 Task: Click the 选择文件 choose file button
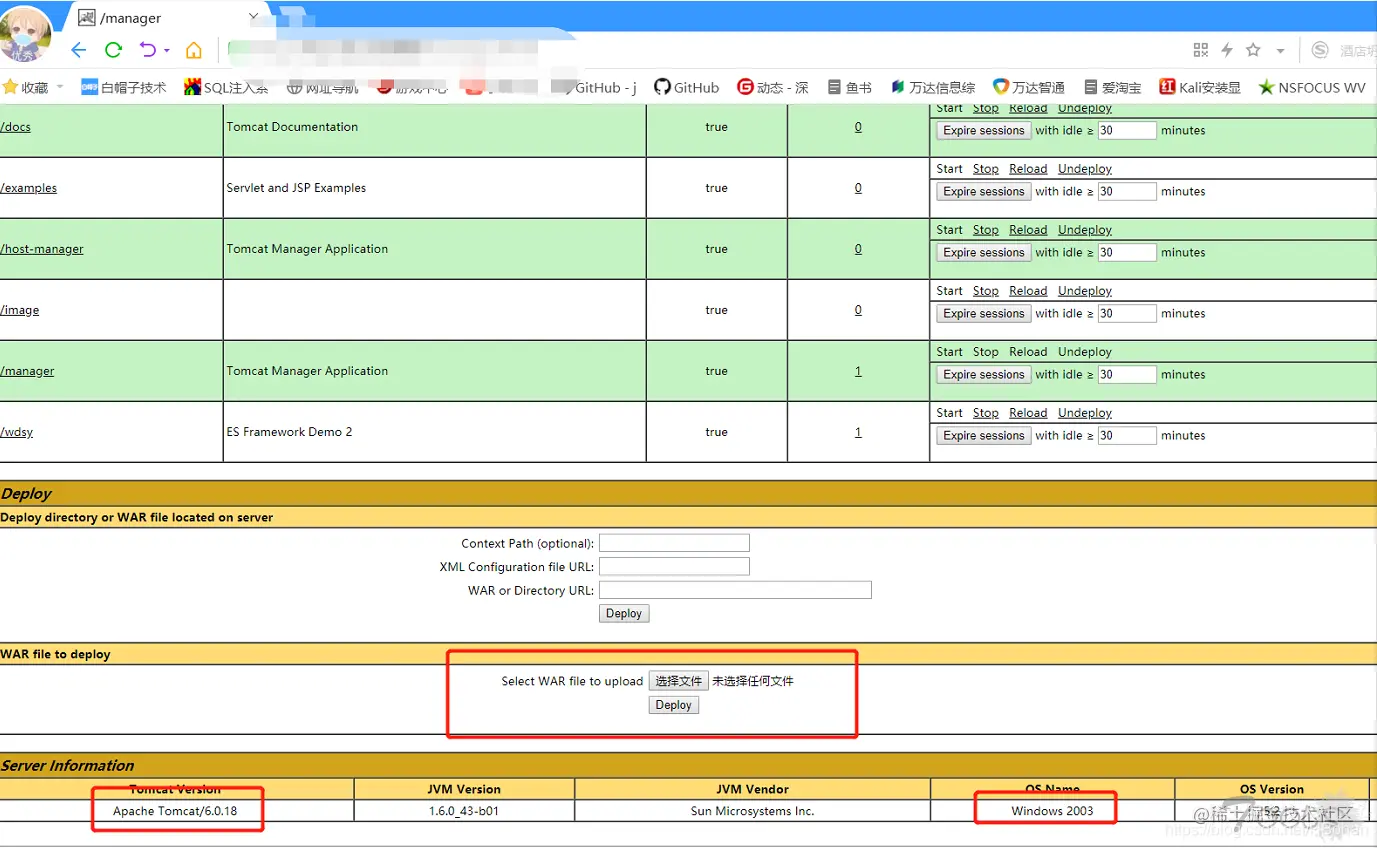click(x=679, y=681)
